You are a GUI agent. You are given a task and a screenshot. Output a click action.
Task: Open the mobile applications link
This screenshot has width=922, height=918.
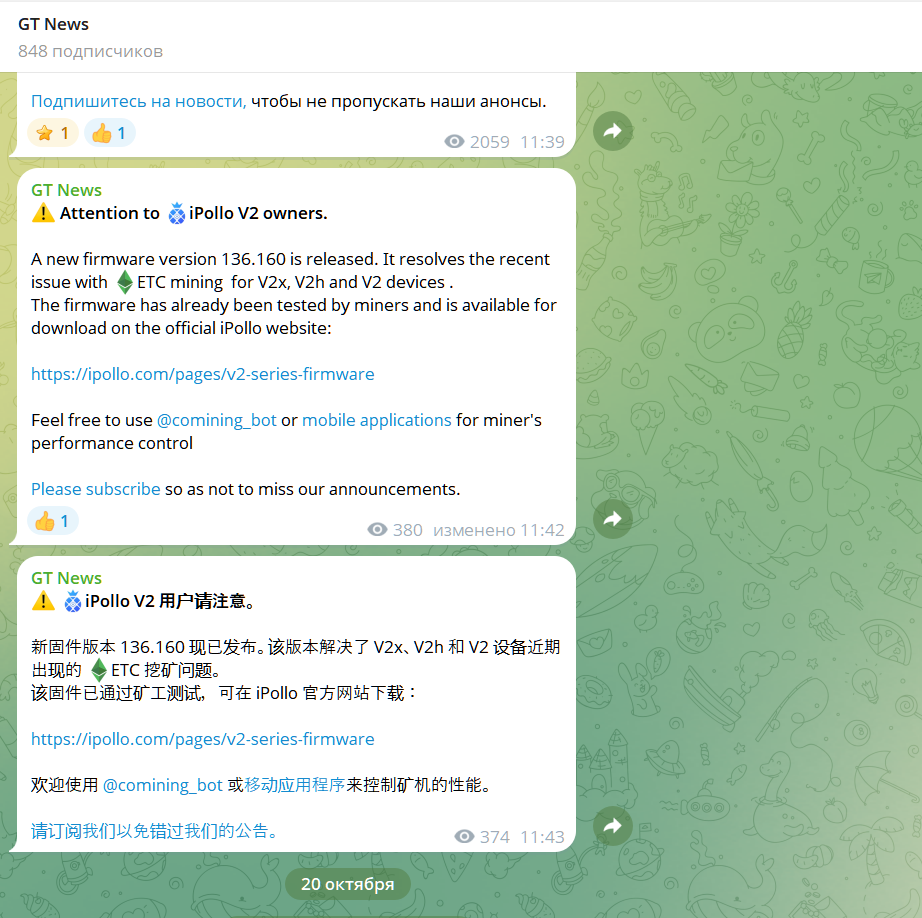pyautogui.click(x=376, y=420)
